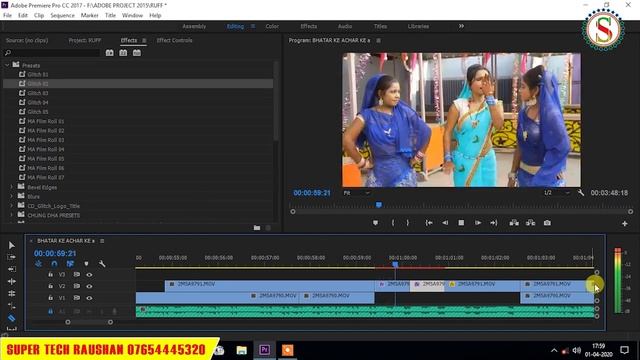Go to Out point
This screenshot has width=640, height=360.
pyautogui.click(x=493, y=223)
